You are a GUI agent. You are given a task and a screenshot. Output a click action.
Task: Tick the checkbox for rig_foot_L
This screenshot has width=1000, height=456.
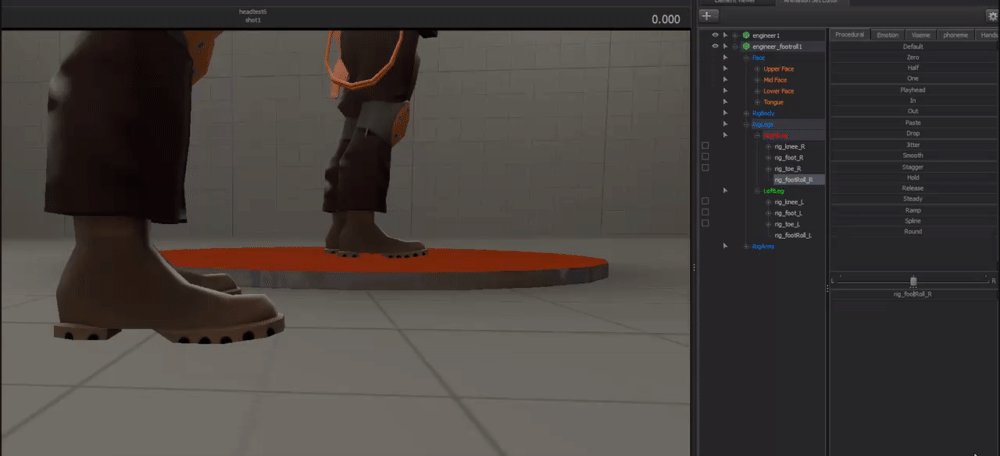click(705, 212)
